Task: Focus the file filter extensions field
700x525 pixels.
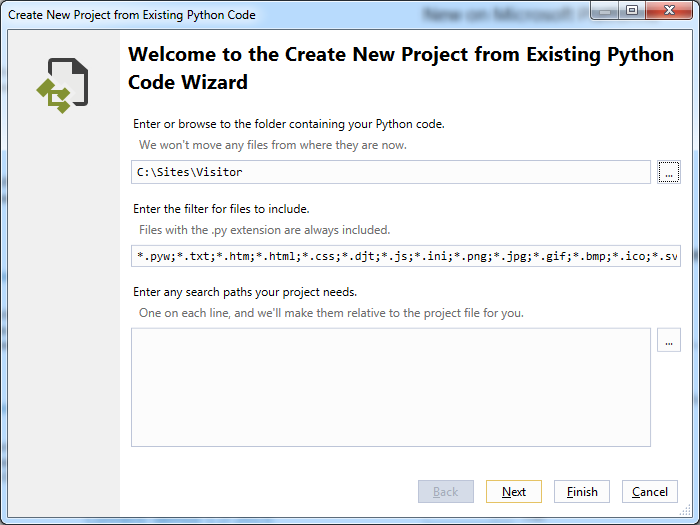Action: click(406, 256)
